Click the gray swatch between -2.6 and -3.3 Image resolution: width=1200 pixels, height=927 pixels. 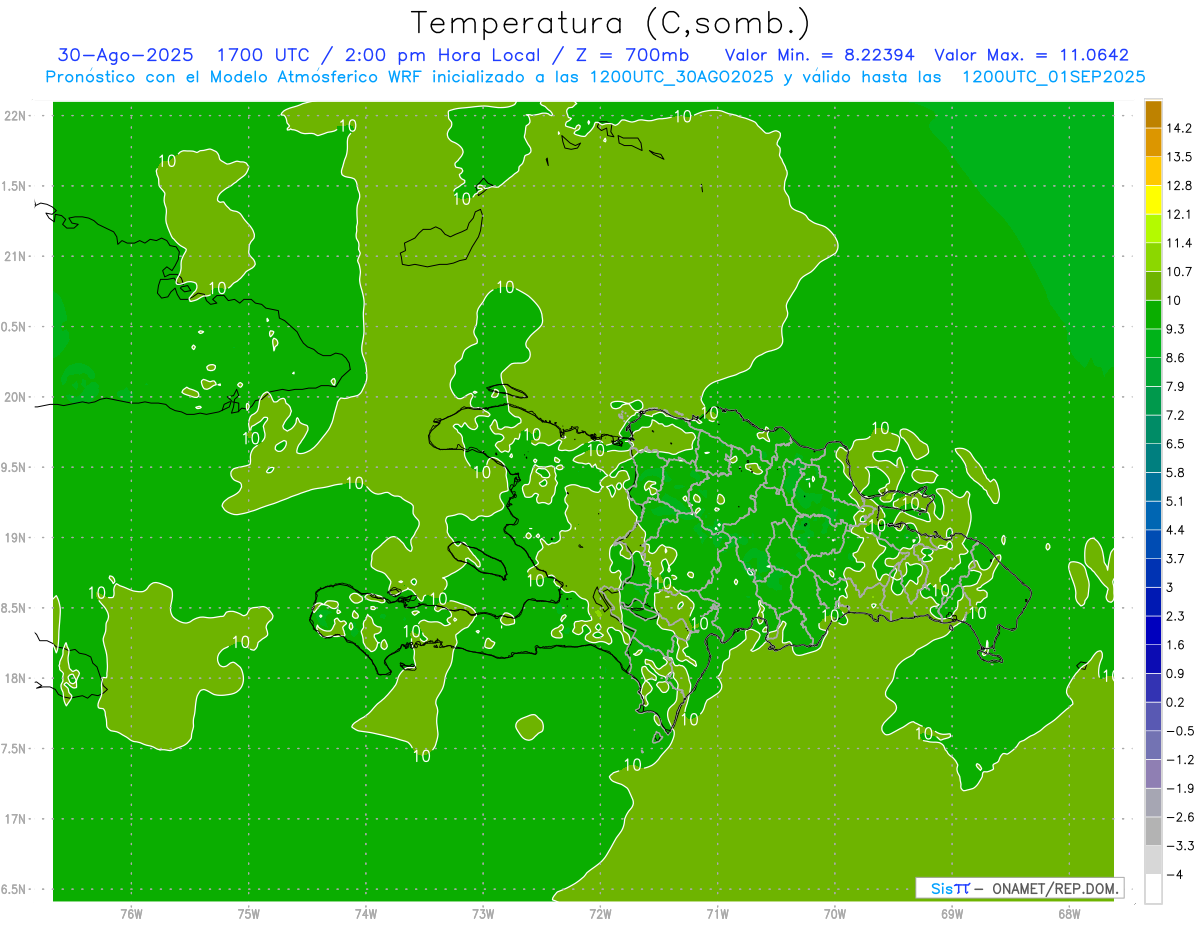(x=1153, y=832)
